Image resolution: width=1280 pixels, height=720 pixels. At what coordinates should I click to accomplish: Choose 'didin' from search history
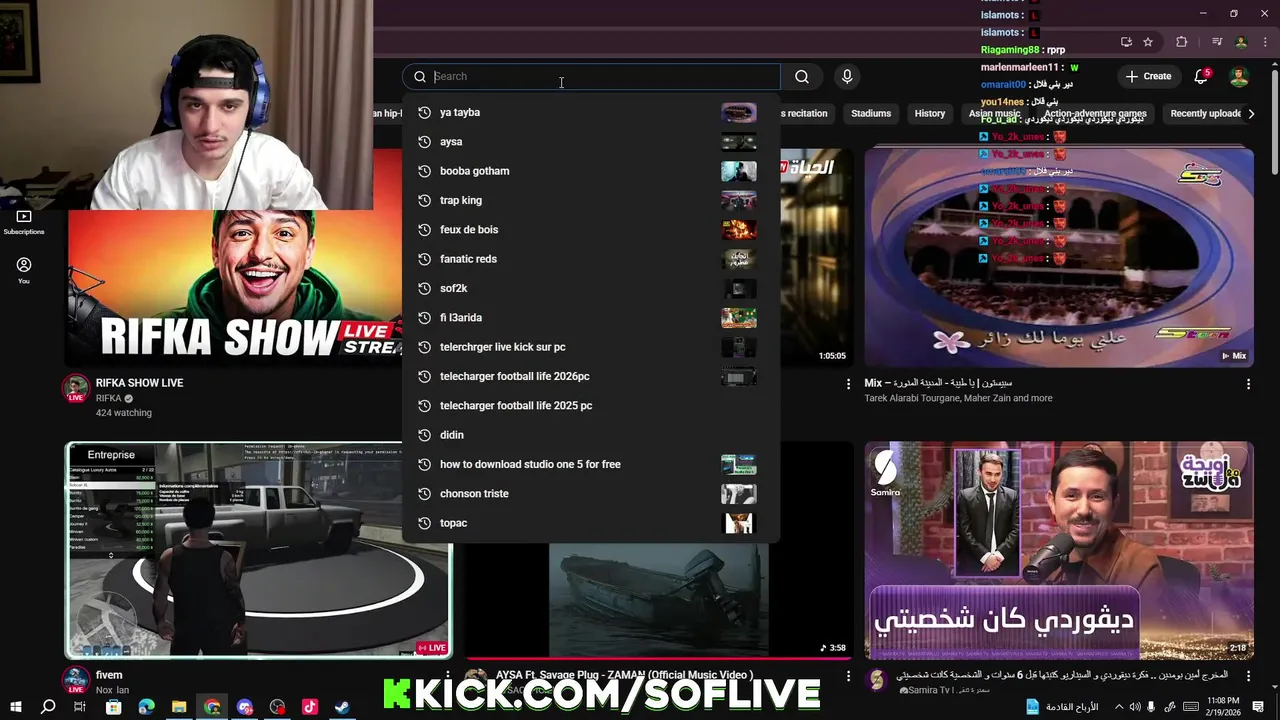590,435
